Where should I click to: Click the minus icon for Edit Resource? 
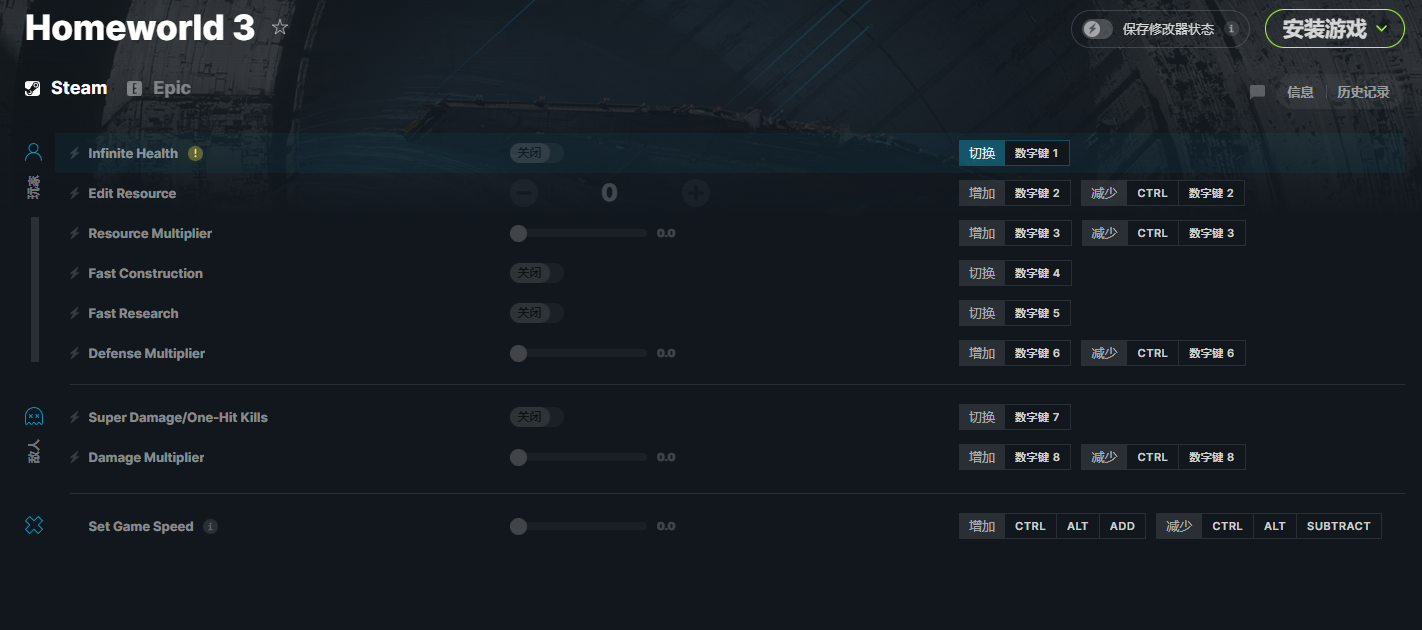[524, 193]
